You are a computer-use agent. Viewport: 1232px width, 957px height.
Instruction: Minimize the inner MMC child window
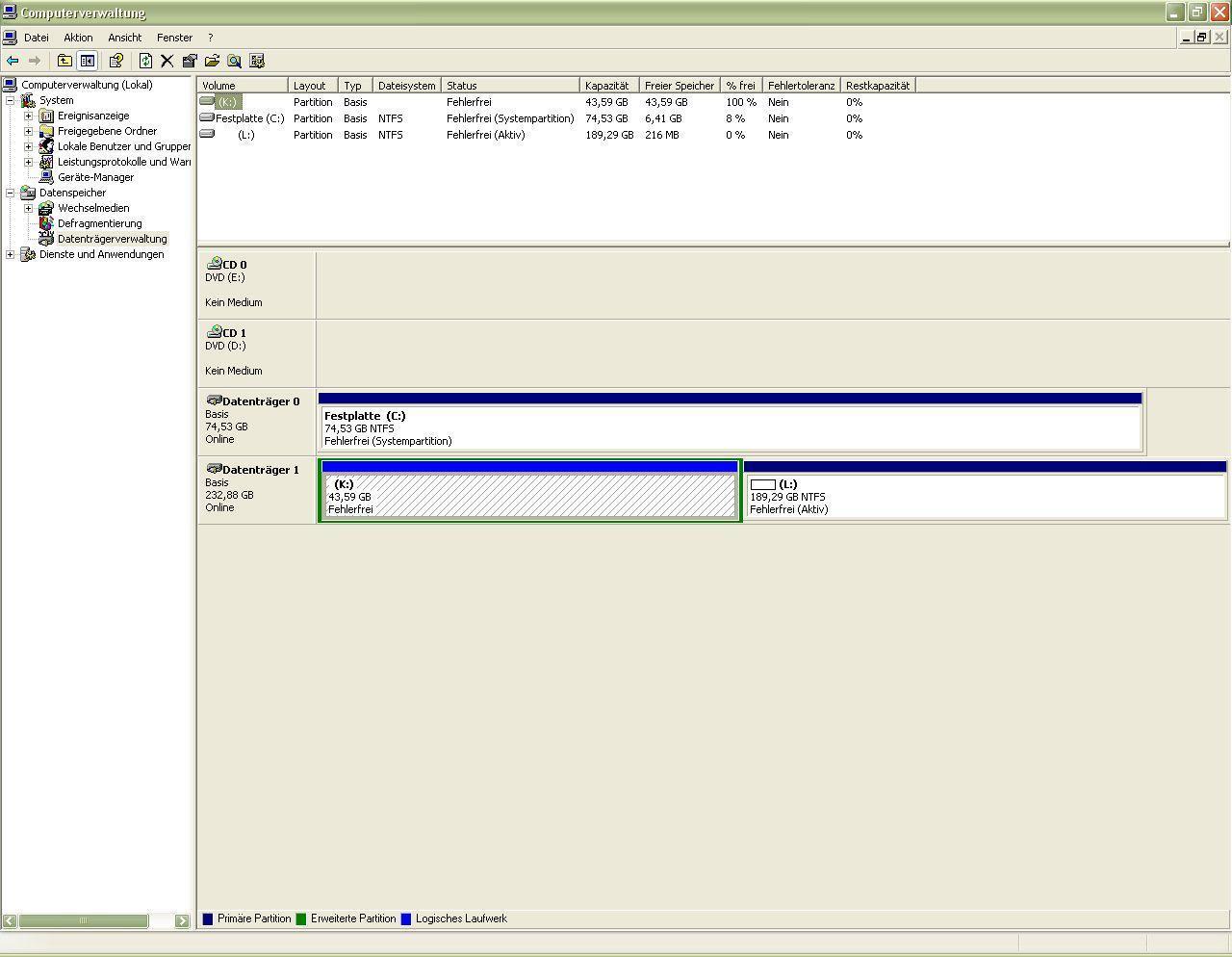(1187, 38)
